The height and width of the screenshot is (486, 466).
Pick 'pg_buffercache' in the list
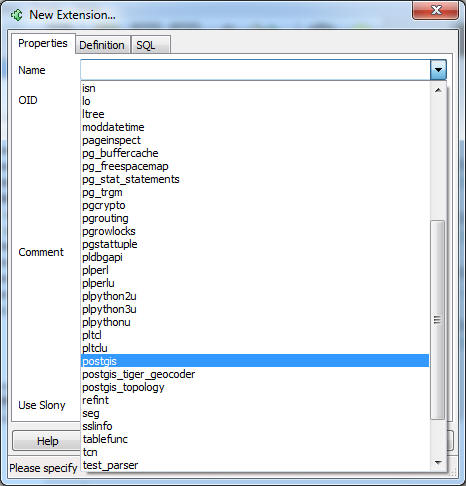click(255, 153)
